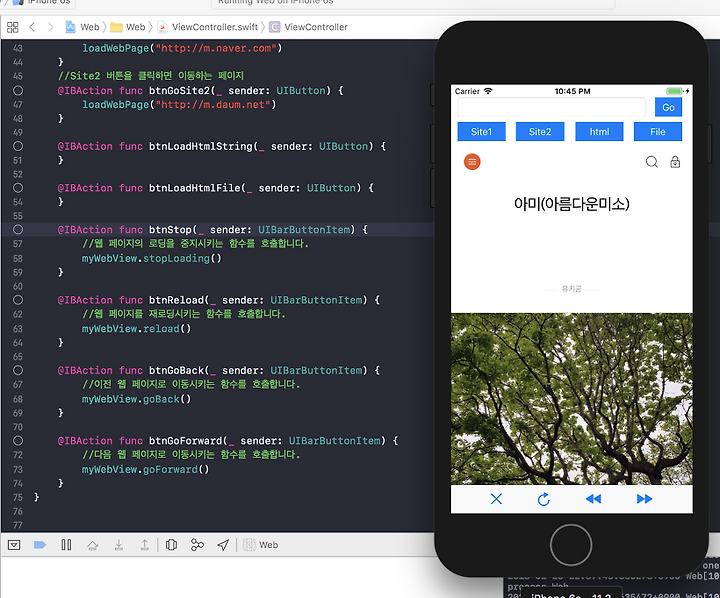Go forward in editor history arrow
This screenshot has width=720, height=598.
point(51,27)
